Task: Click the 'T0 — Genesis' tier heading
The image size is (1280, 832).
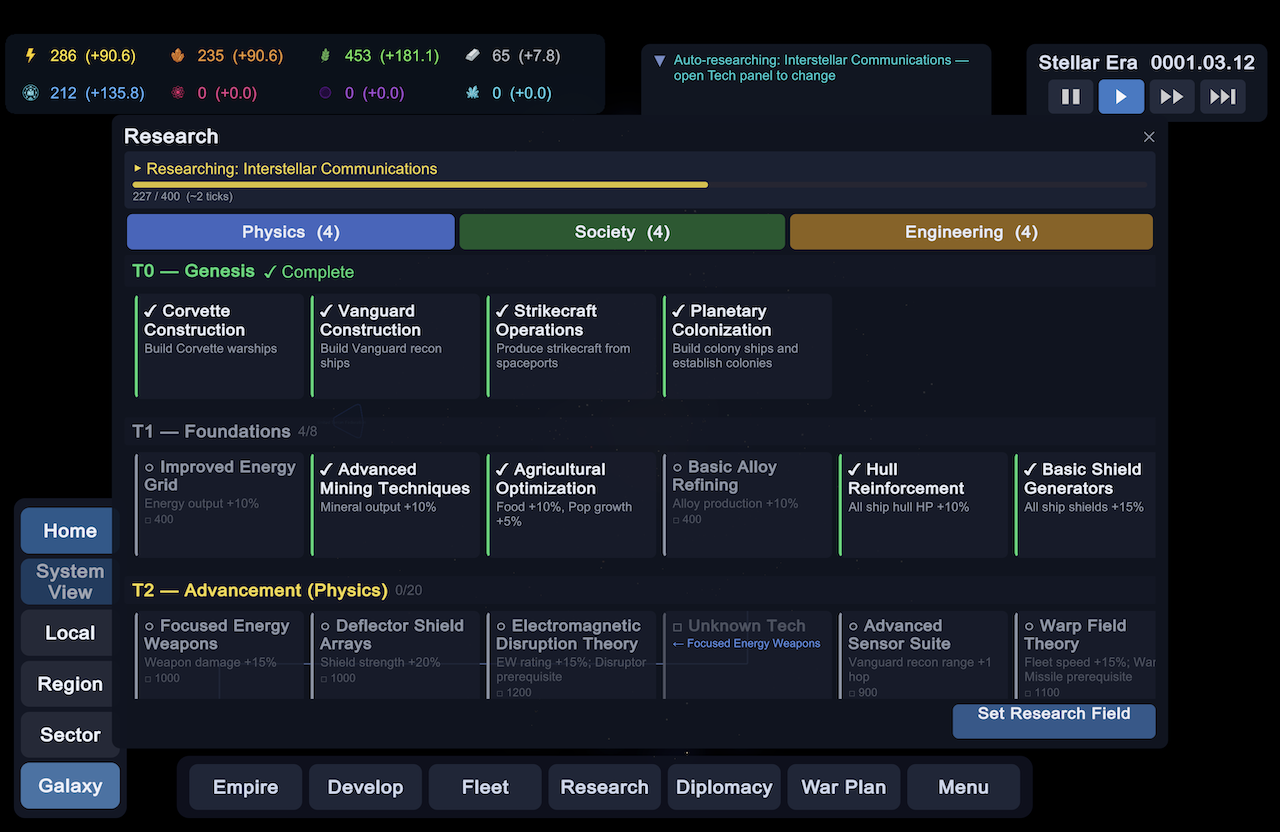Action: click(x=194, y=271)
